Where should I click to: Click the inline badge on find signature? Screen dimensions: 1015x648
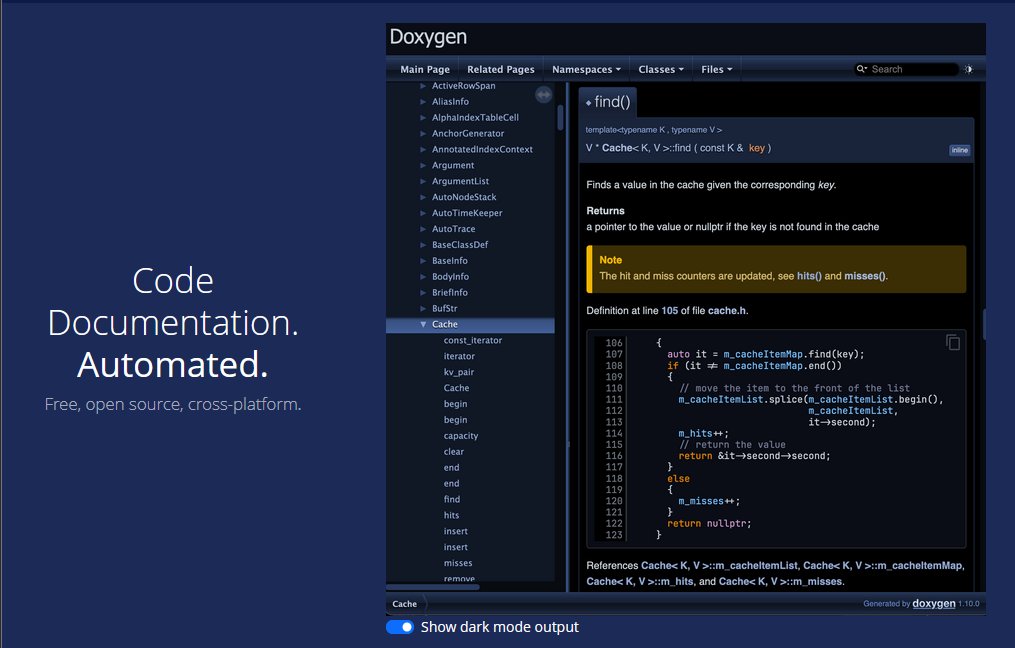(959, 150)
